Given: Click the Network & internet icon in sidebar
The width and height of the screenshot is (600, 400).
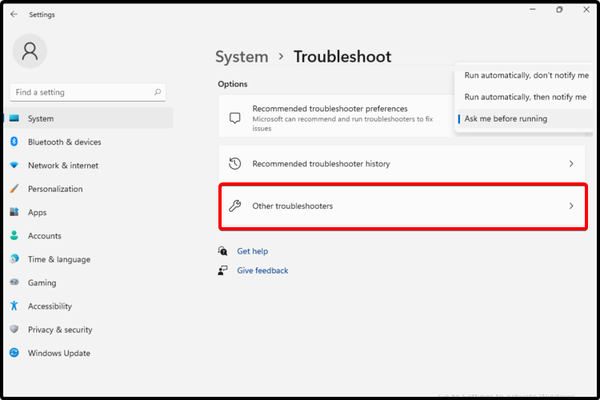Looking at the screenshot, I should tap(14, 165).
